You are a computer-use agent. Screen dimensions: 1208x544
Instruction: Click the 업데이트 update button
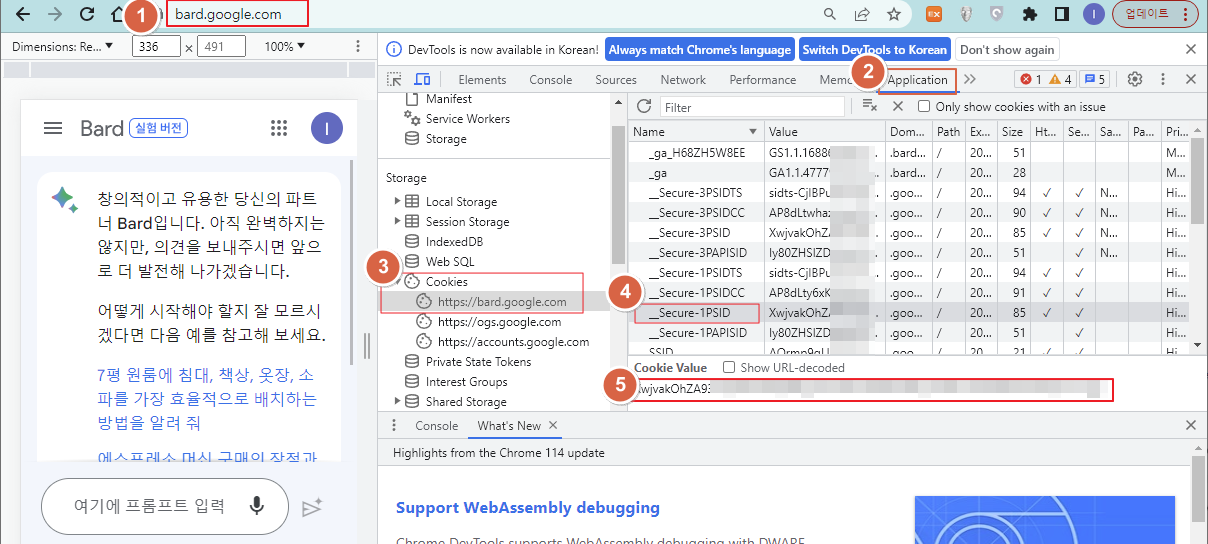click(1155, 14)
